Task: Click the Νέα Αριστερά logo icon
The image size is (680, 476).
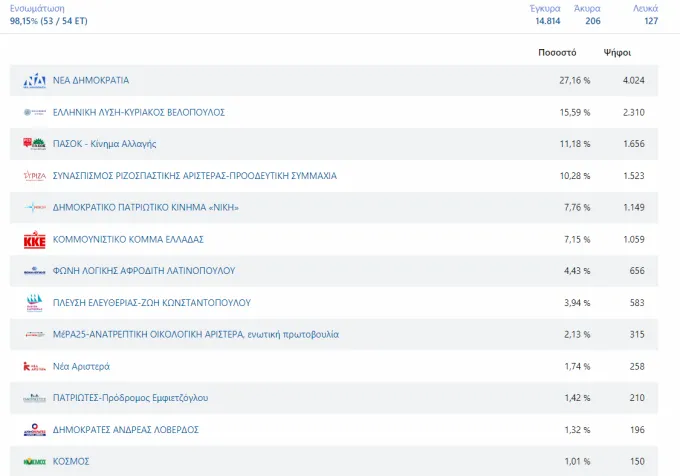Action: (x=34, y=366)
